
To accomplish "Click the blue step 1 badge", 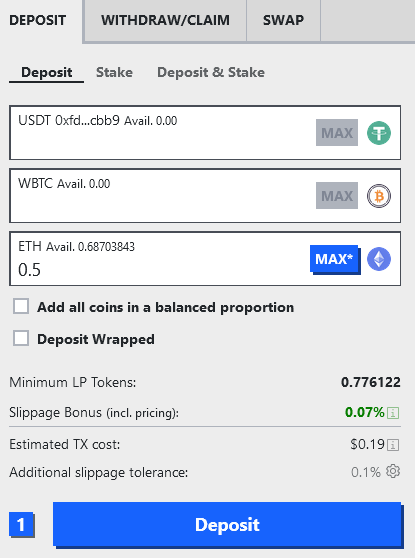I will [x=21, y=525].
